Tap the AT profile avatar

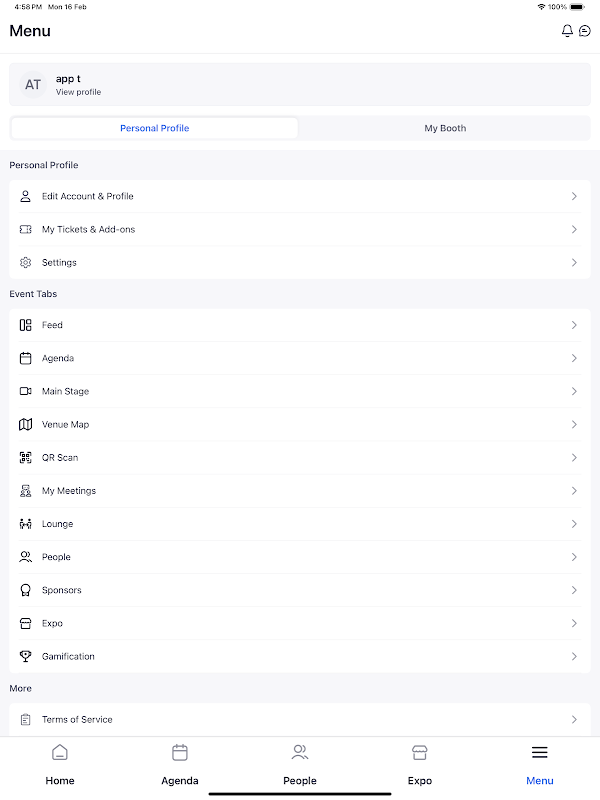pyautogui.click(x=33, y=85)
